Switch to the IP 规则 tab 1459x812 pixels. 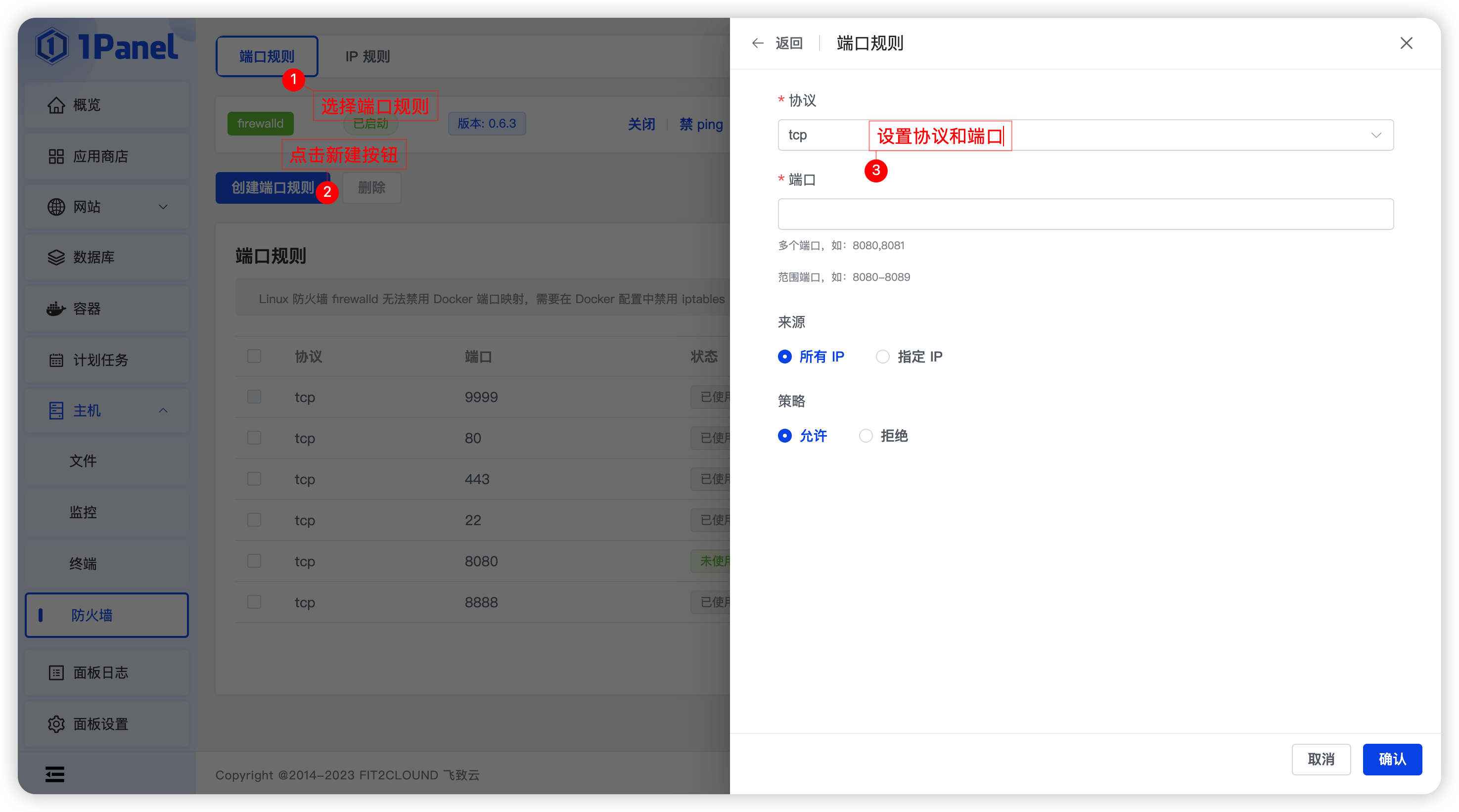[x=367, y=57]
